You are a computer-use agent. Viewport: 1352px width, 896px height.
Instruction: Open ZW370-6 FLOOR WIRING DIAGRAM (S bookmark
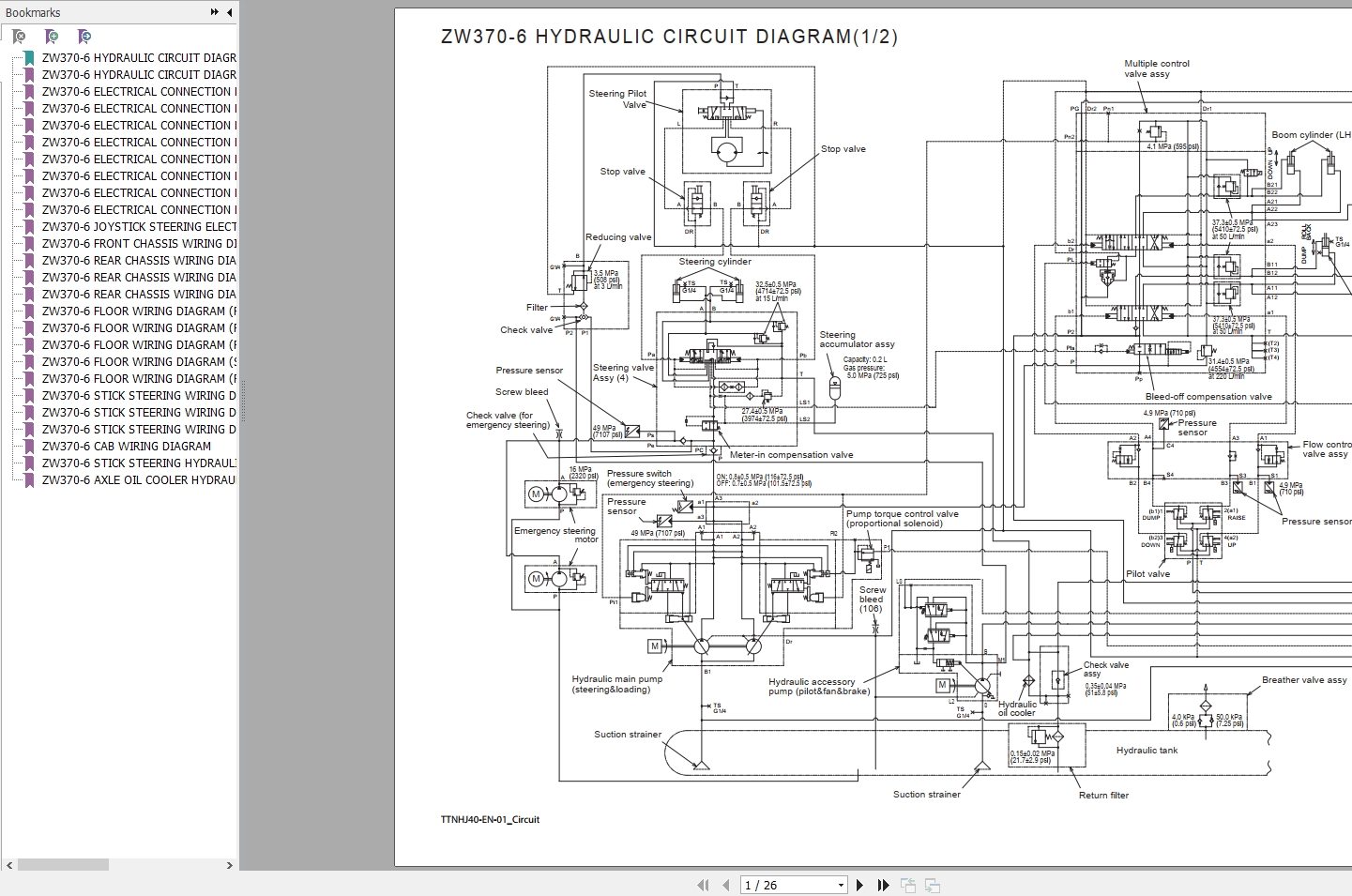[x=139, y=362]
